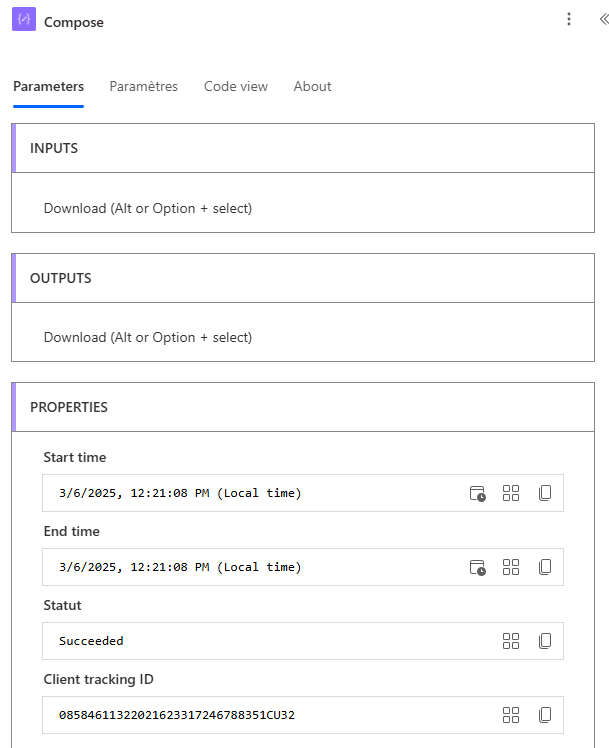Copy the Succeeded status value
The height and width of the screenshot is (748, 609).
(545, 641)
